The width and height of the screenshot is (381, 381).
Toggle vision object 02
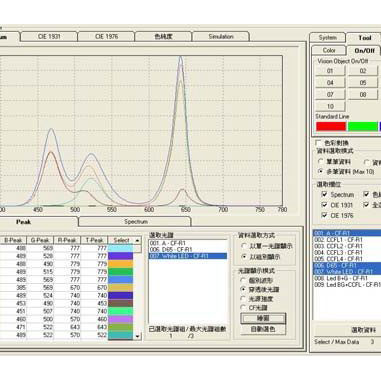[x=363, y=71]
